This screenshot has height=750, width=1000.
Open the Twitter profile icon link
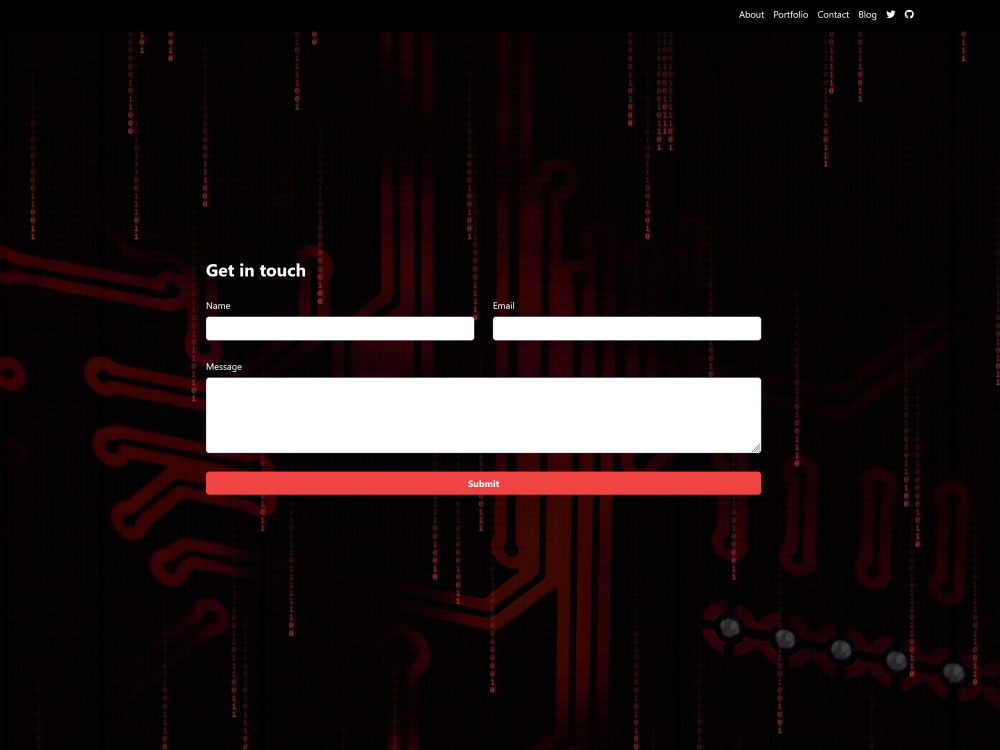[890, 15]
